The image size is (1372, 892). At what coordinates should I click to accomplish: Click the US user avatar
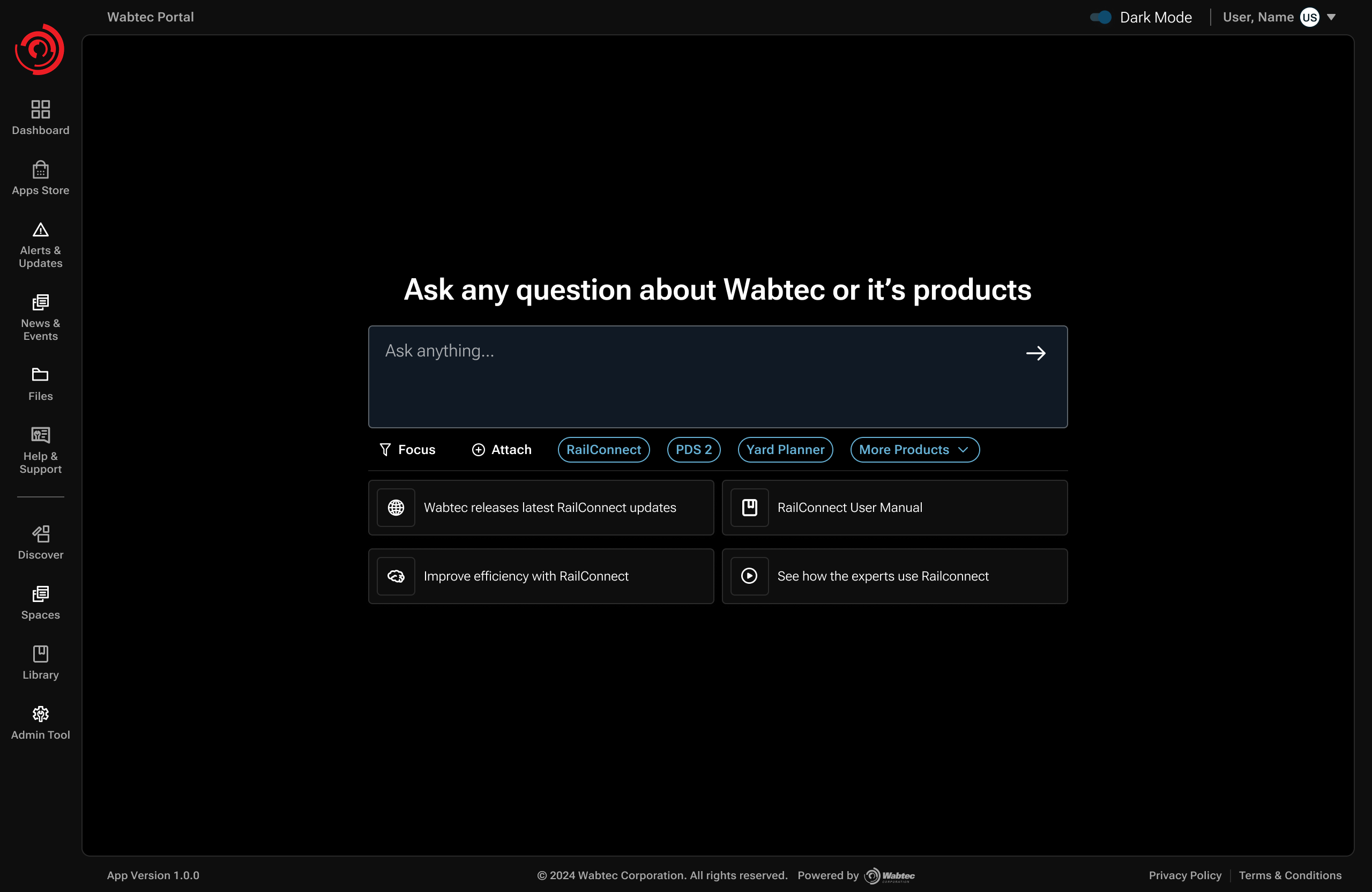pos(1309,17)
